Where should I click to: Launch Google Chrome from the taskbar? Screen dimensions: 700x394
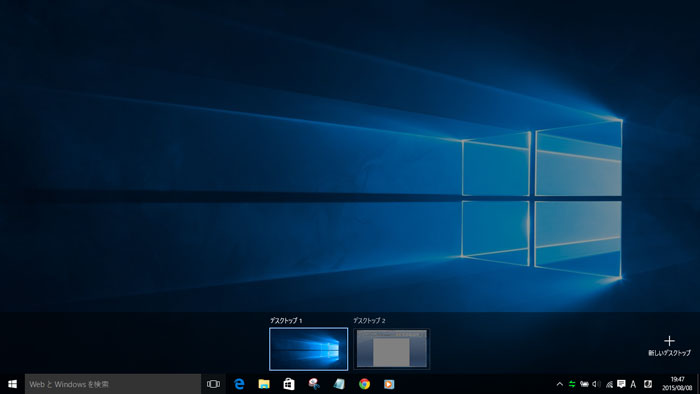tap(364, 384)
